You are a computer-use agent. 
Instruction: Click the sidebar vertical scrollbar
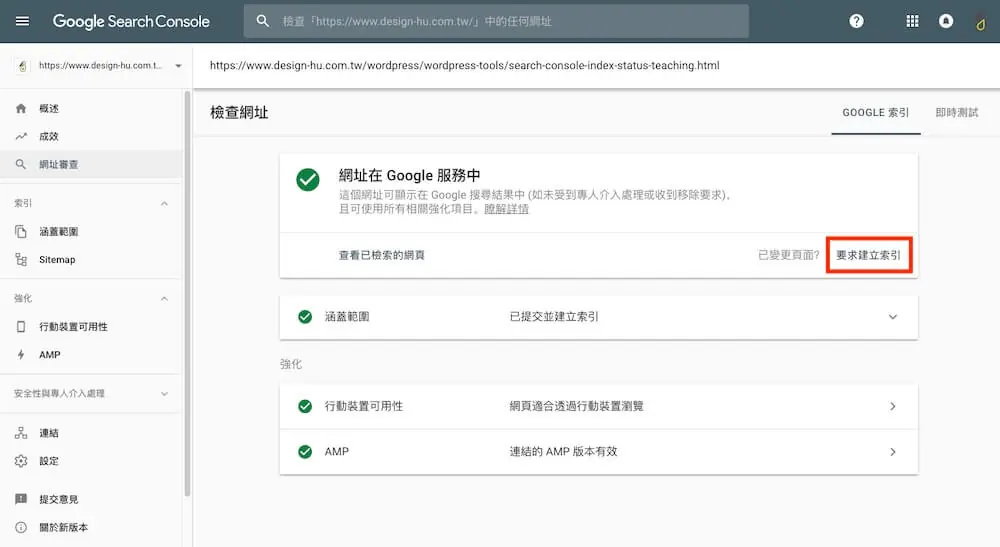(x=188, y=293)
